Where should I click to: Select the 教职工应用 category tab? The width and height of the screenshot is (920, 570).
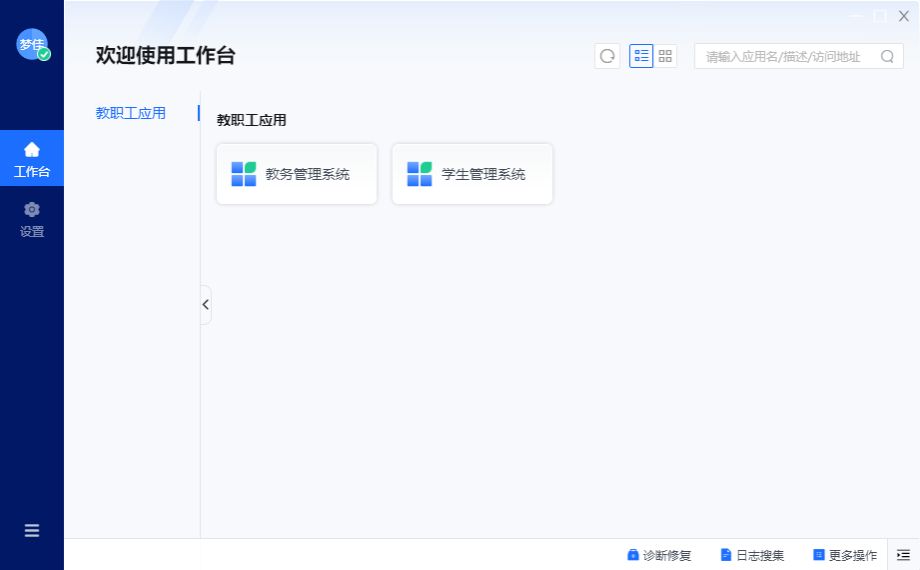pyautogui.click(x=131, y=113)
